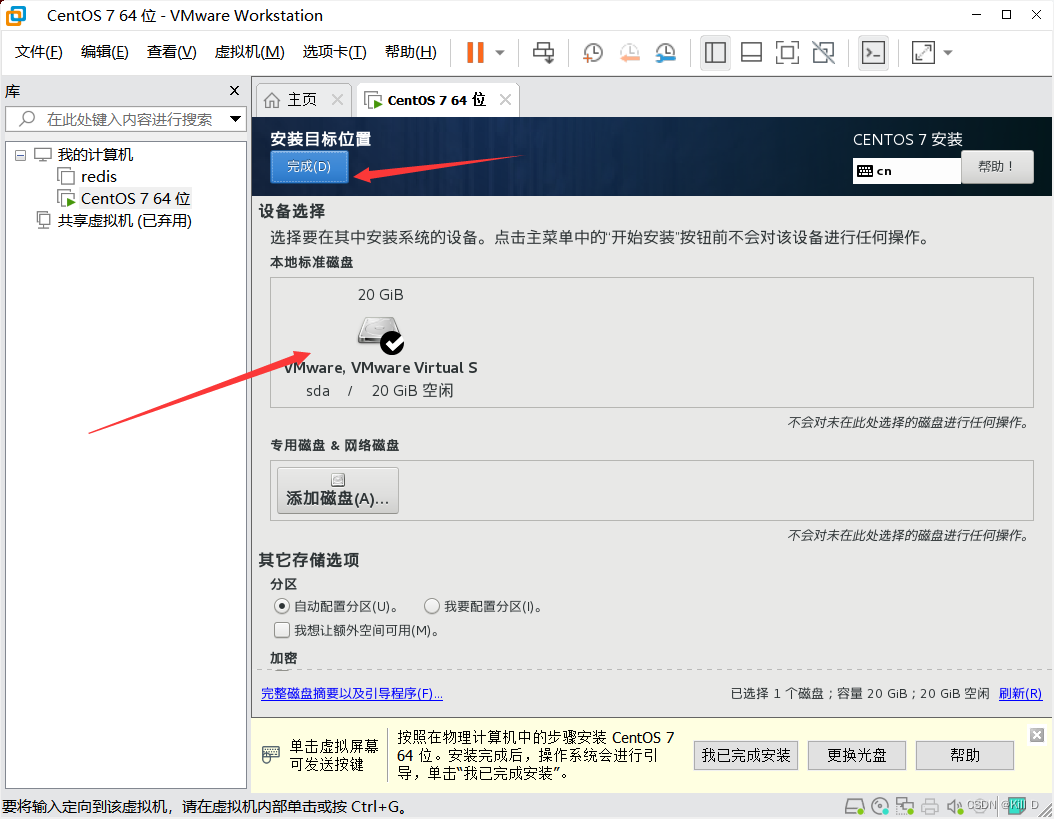Screen dimensions: 1054x819
Task: Toggle the library sidebar panel
Action: point(715,52)
